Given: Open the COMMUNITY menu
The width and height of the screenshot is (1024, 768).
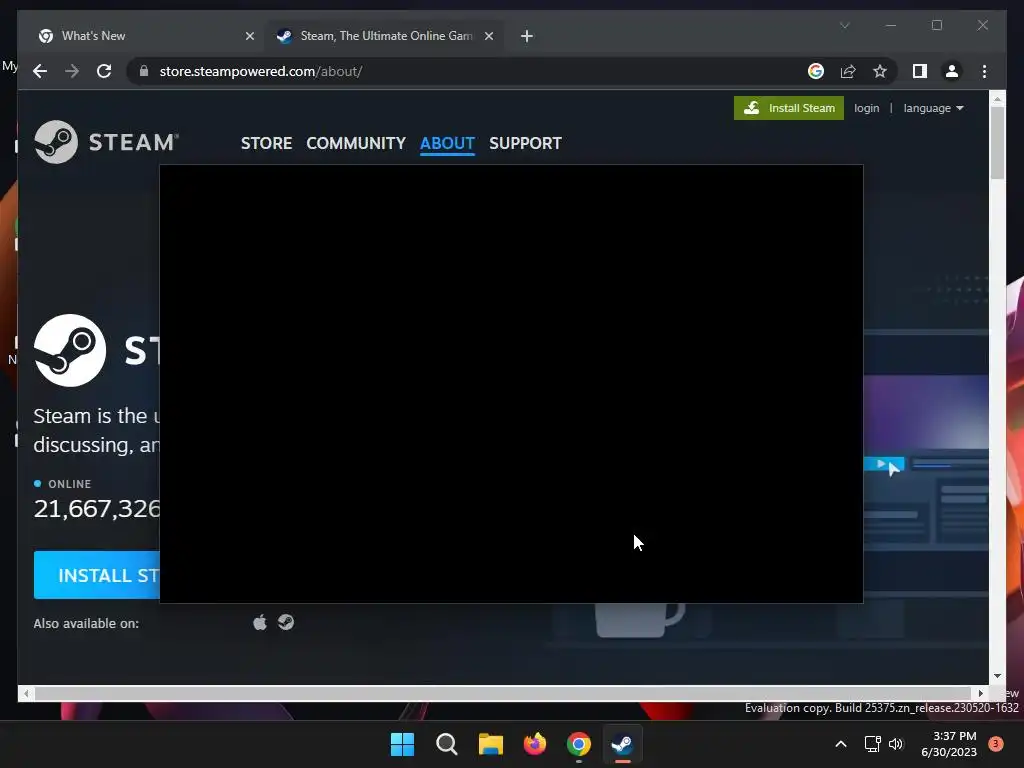Looking at the screenshot, I should coord(356,143).
